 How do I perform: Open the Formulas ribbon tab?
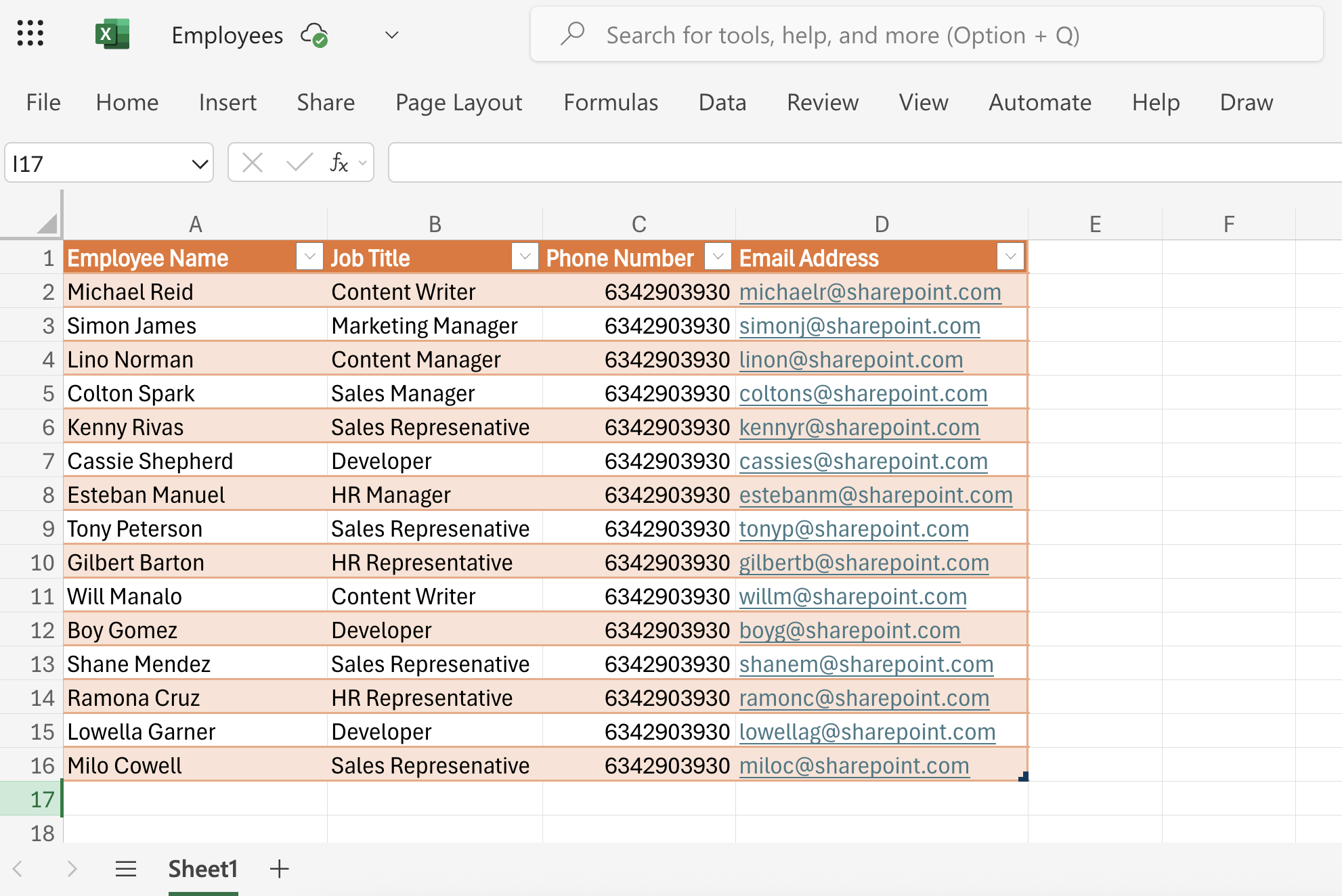[610, 102]
